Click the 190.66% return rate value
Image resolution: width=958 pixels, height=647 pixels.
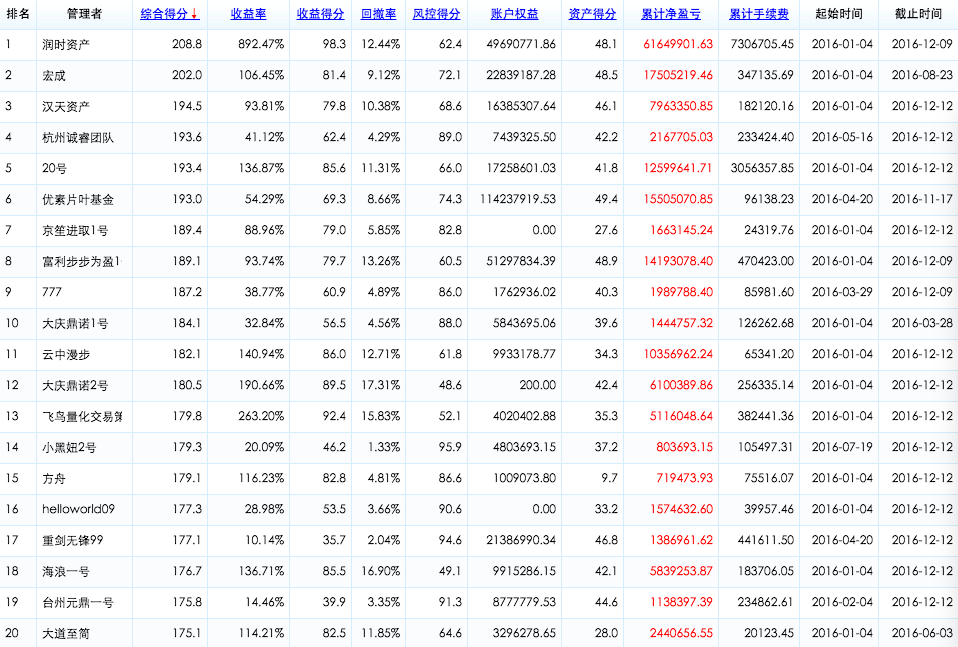pyautogui.click(x=261, y=385)
